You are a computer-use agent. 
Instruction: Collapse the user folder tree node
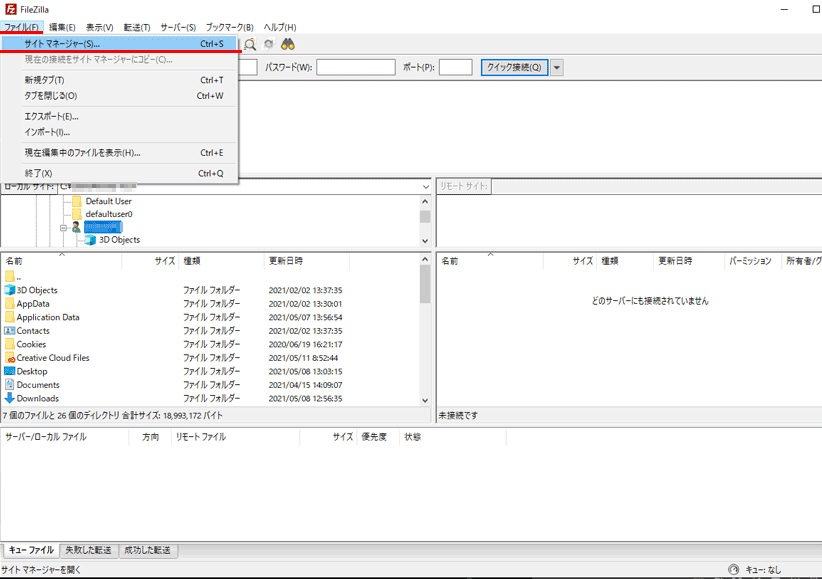tap(63, 228)
